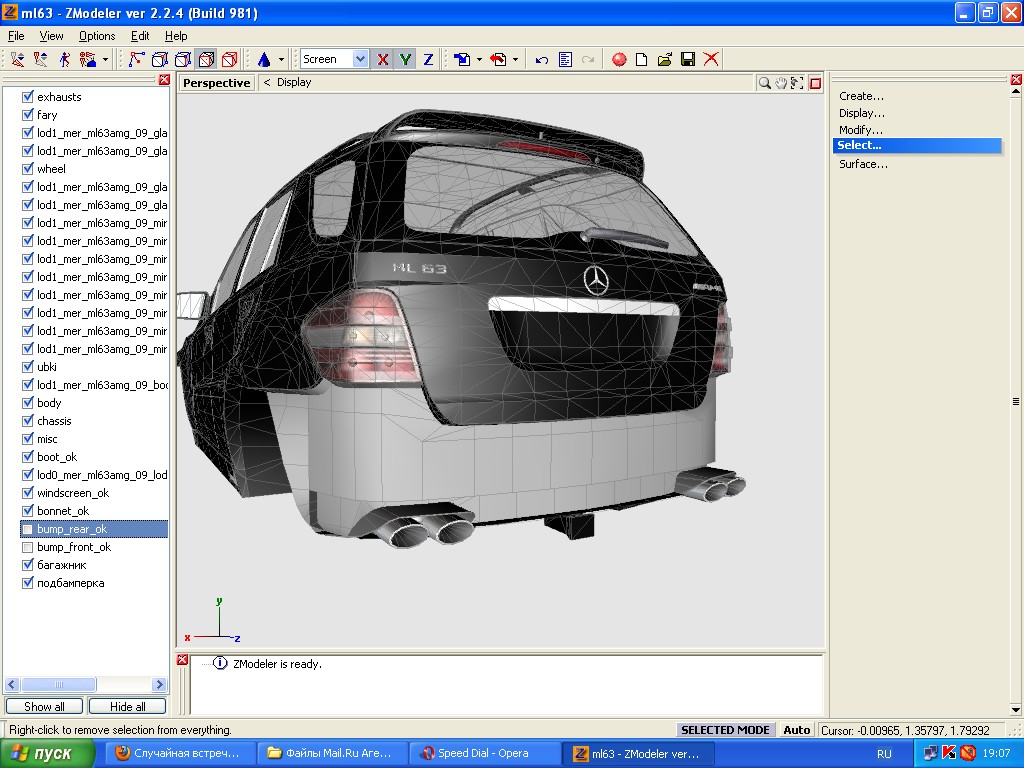Open dropdown arrow next to selection options icon
Viewport: 1024px width, 768px height.
pyautogui.click(x=105, y=59)
